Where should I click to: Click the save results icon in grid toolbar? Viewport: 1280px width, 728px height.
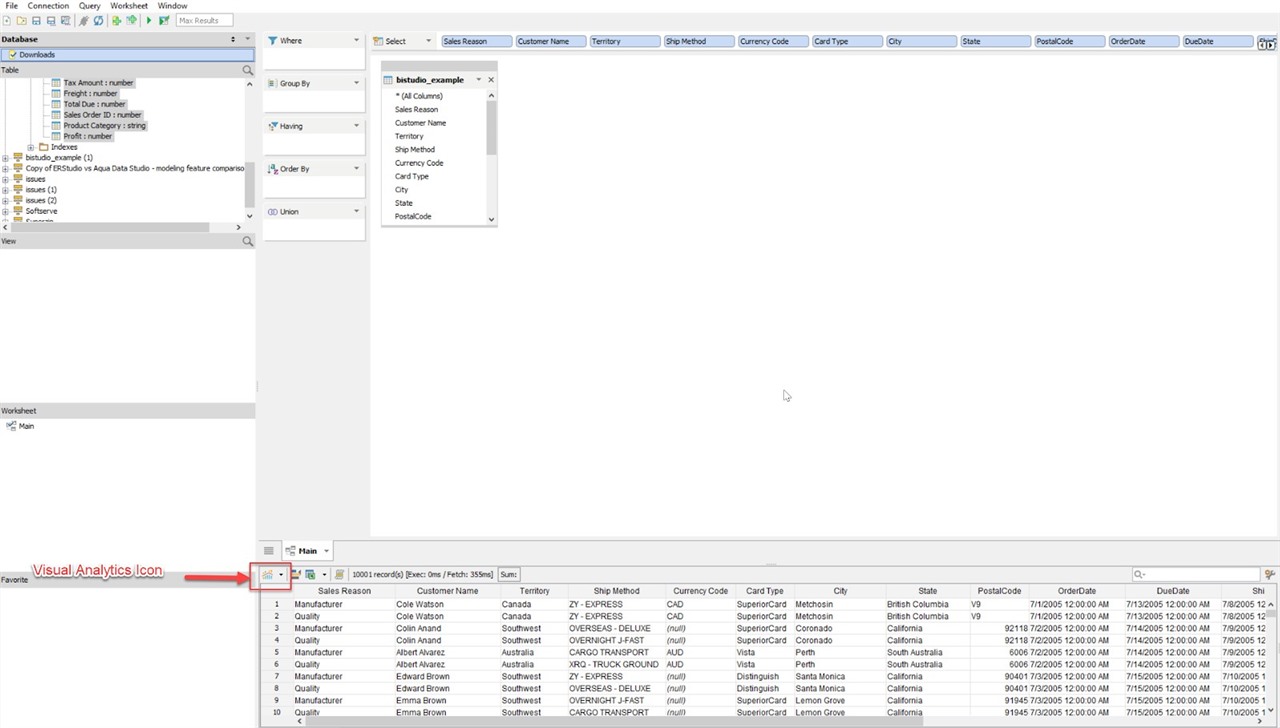pos(296,574)
